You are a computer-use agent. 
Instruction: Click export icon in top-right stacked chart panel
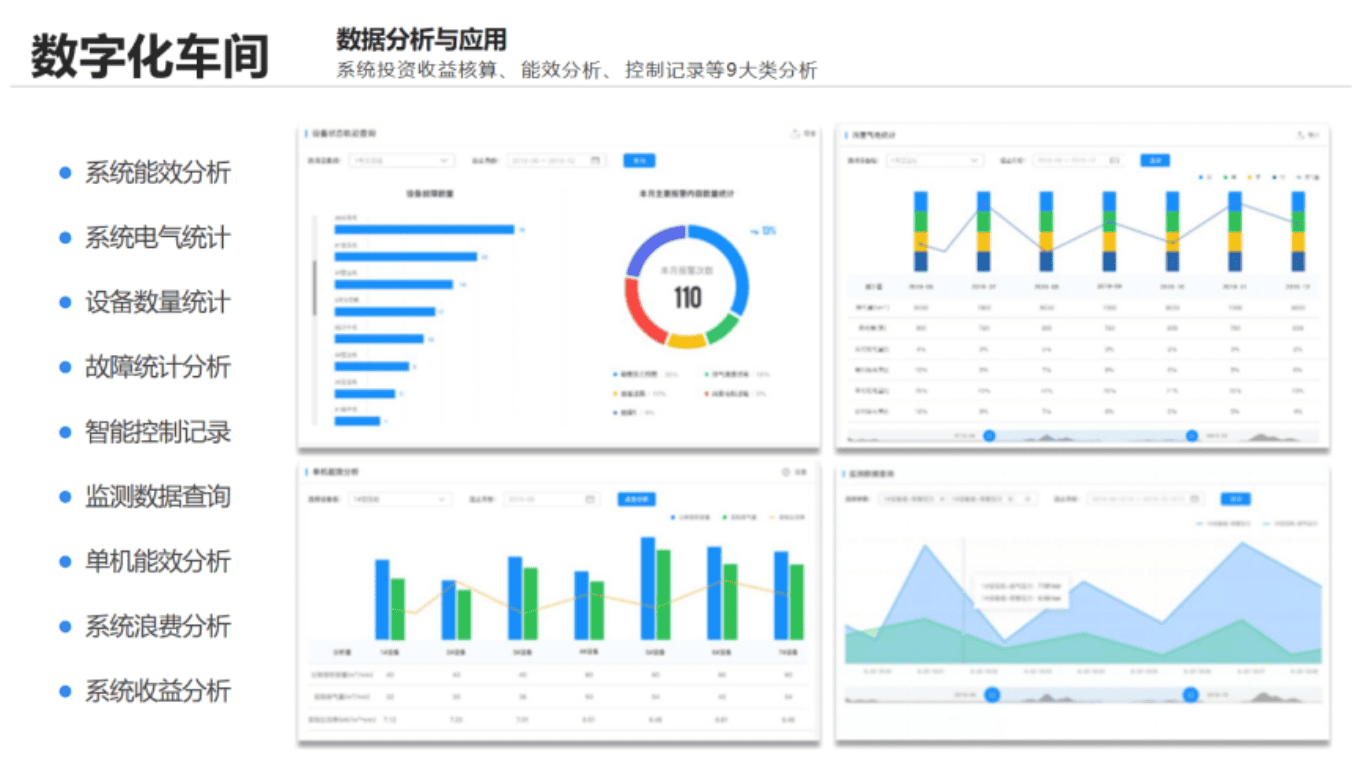1300,134
